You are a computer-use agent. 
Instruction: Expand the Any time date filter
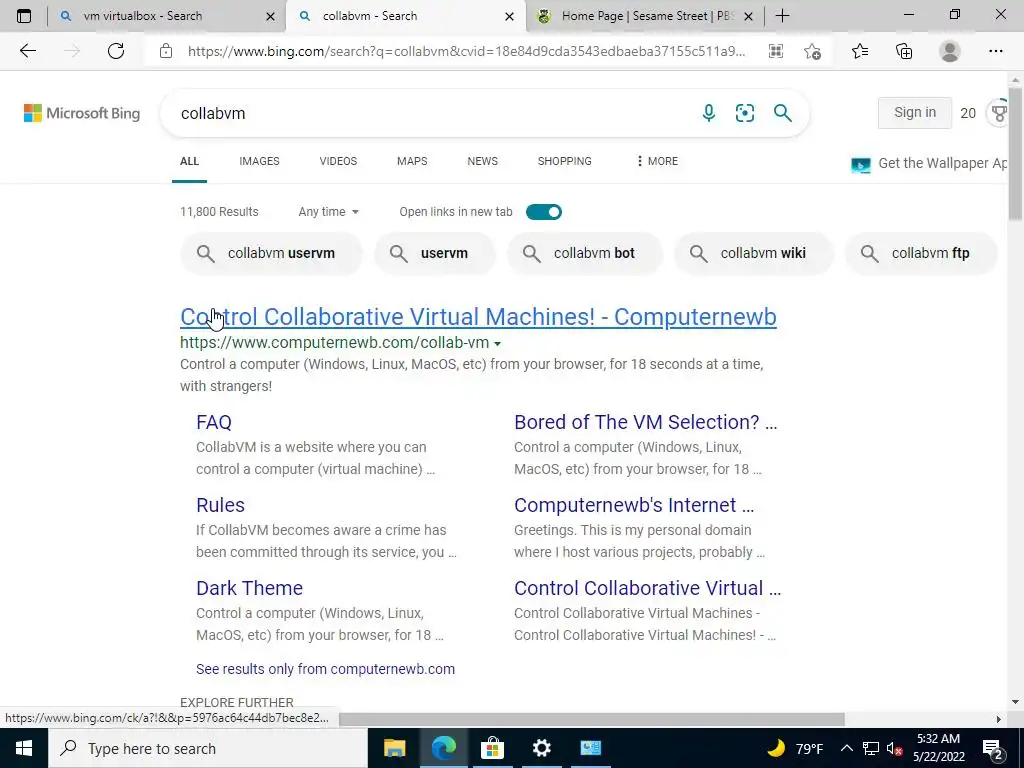pyautogui.click(x=328, y=212)
